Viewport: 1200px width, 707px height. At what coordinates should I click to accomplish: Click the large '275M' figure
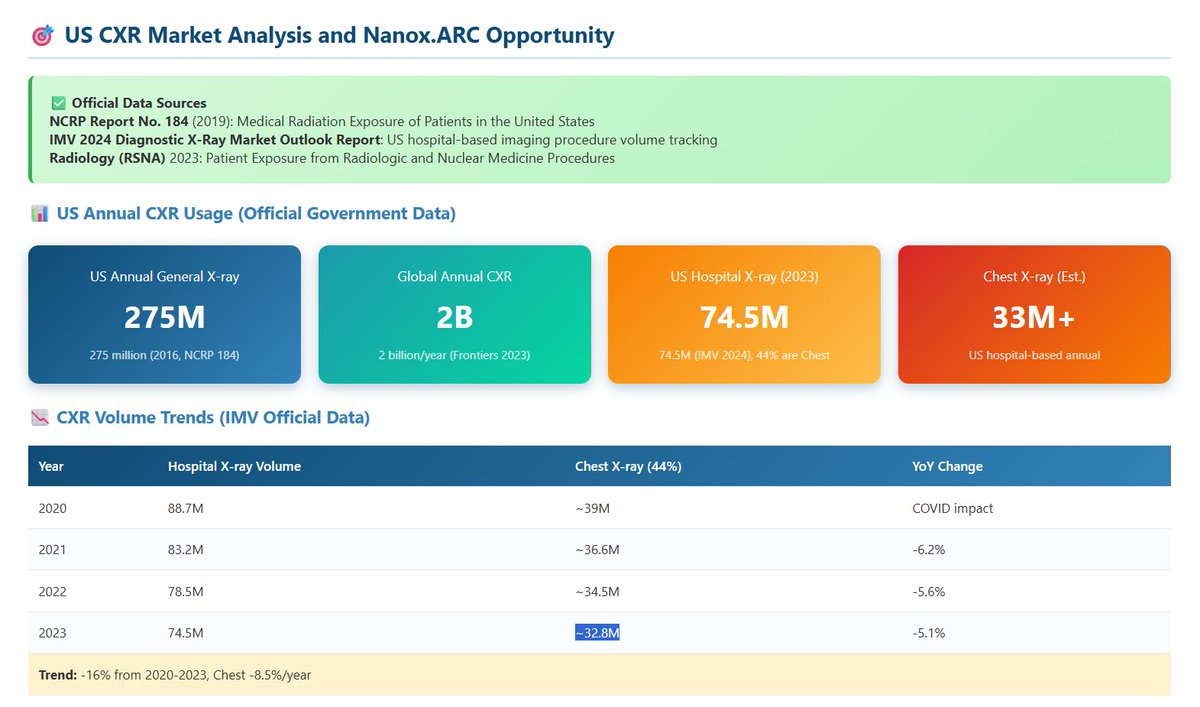click(x=164, y=317)
